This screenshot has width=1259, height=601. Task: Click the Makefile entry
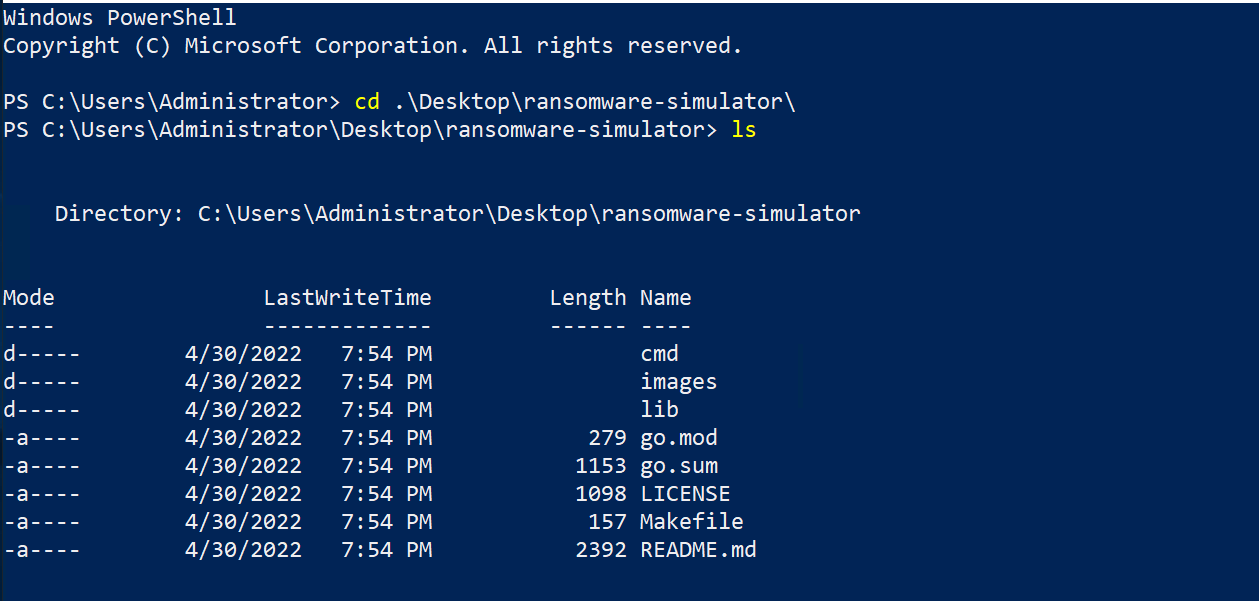pyautogui.click(x=692, y=522)
